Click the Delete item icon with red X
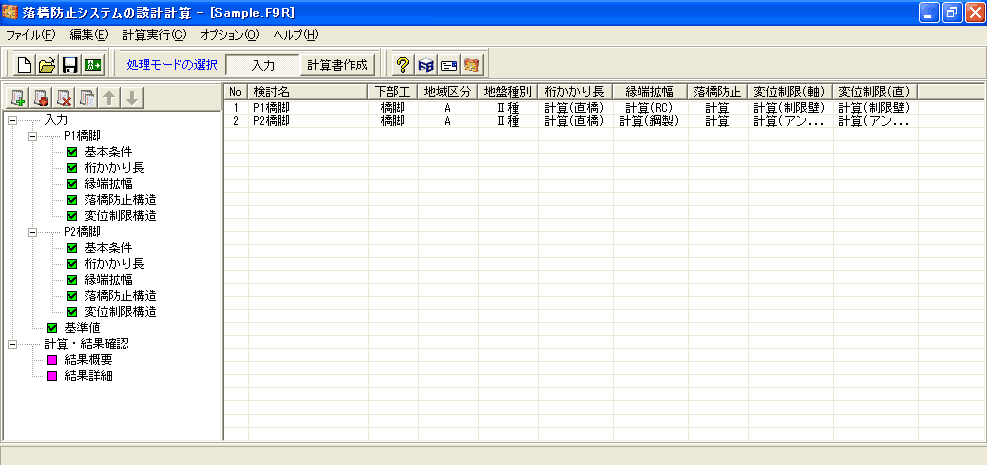The image size is (987, 465). (64, 98)
